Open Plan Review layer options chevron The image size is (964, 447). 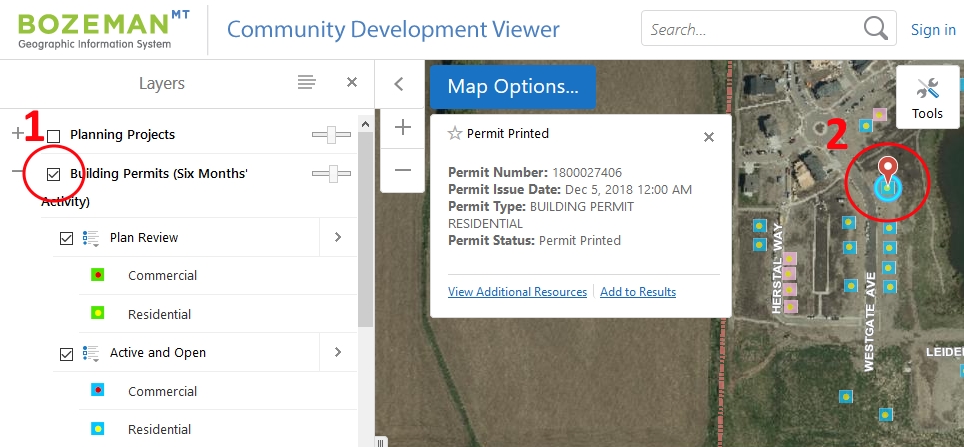[x=337, y=238]
